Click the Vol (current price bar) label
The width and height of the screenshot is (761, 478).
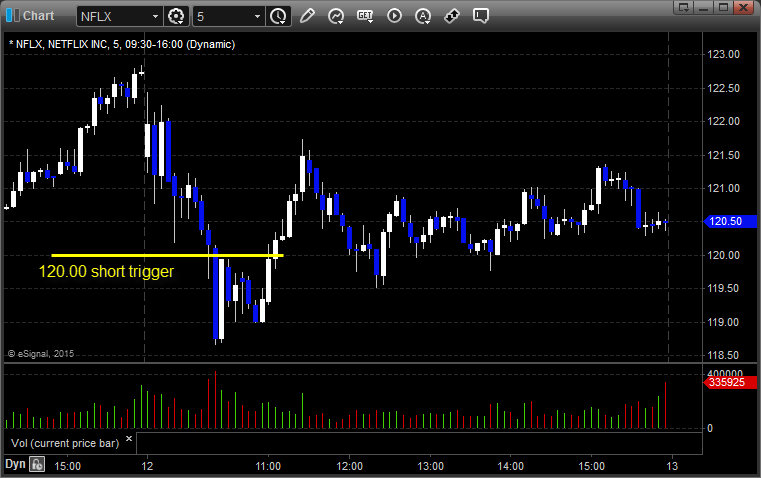click(65, 443)
